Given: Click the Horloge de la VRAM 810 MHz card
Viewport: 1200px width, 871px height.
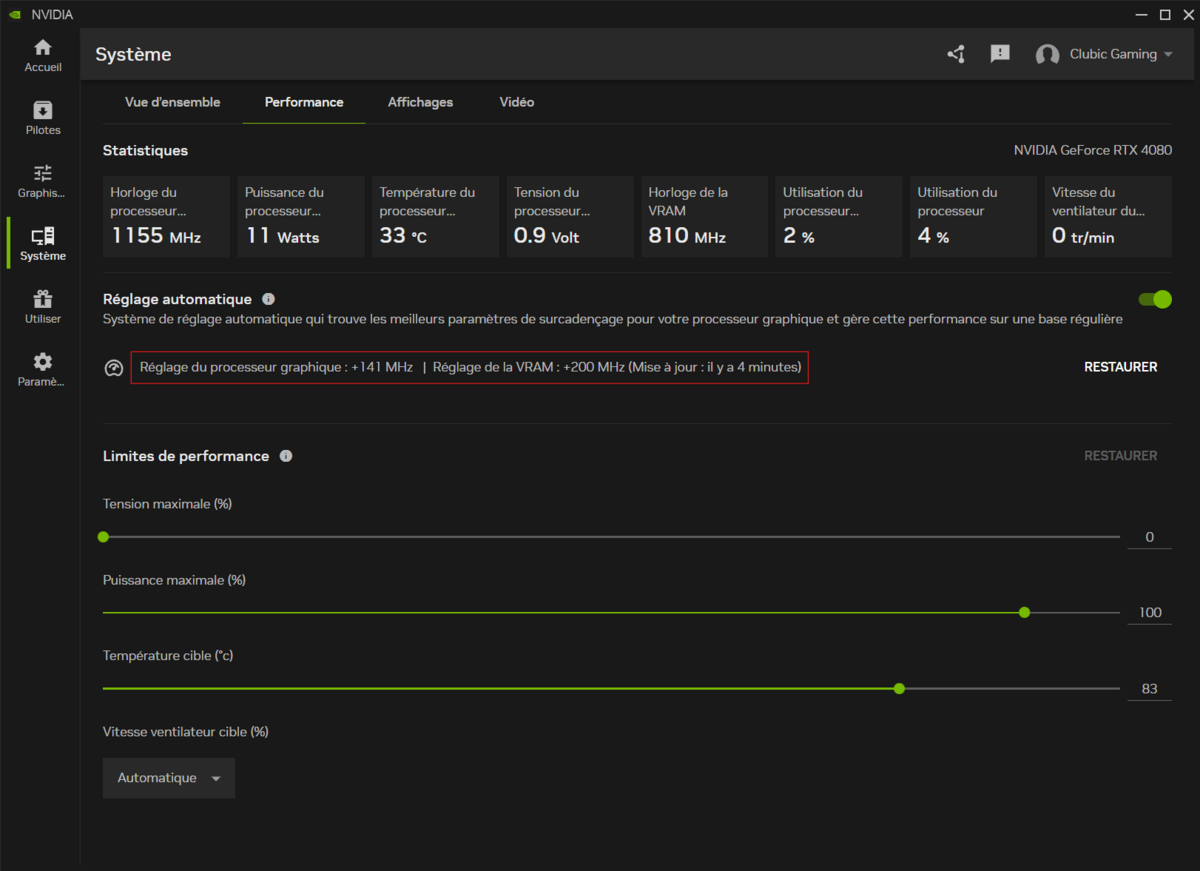Looking at the screenshot, I should click(704, 217).
